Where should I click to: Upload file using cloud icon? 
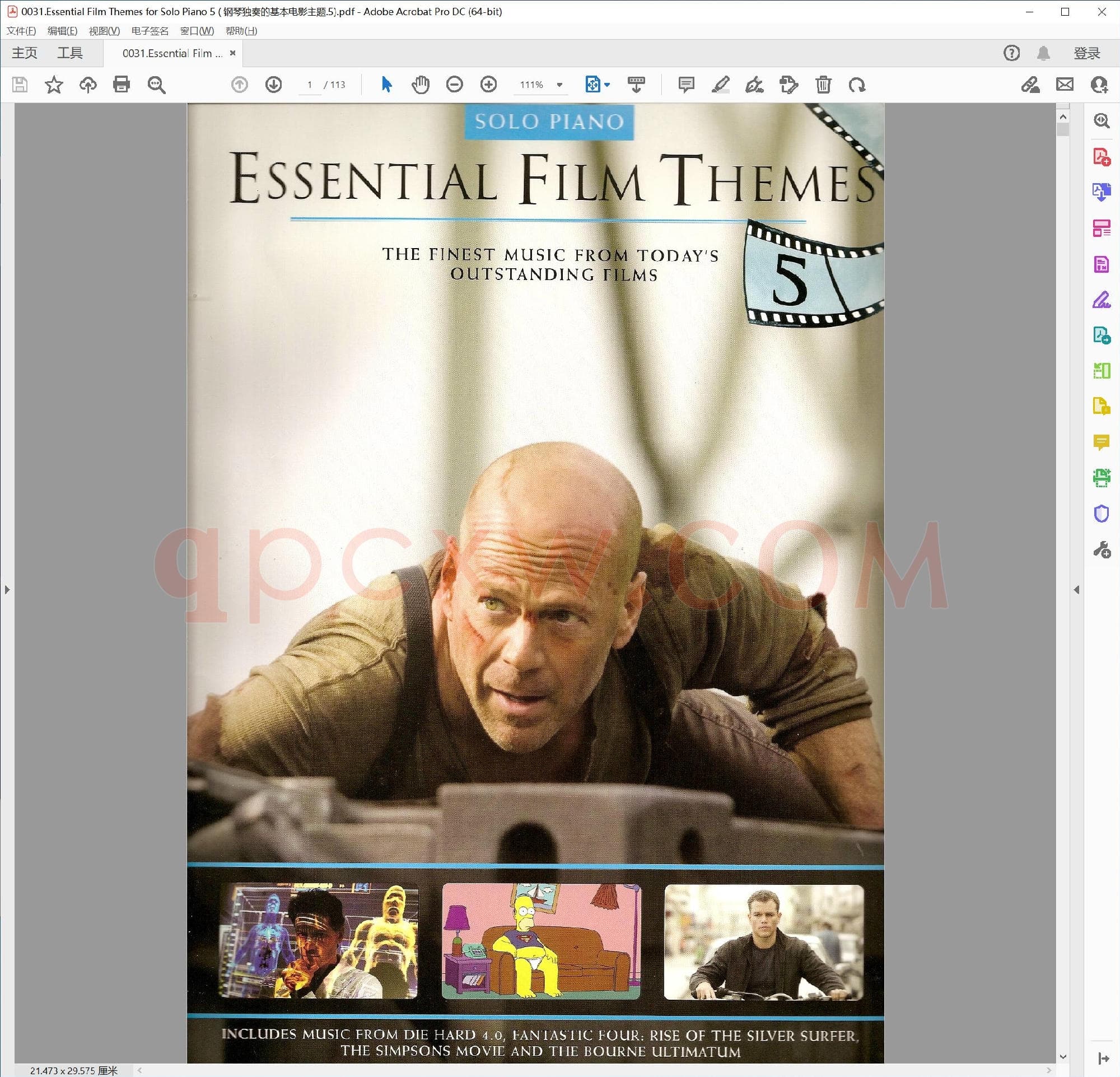pyautogui.click(x=87, y=85)
